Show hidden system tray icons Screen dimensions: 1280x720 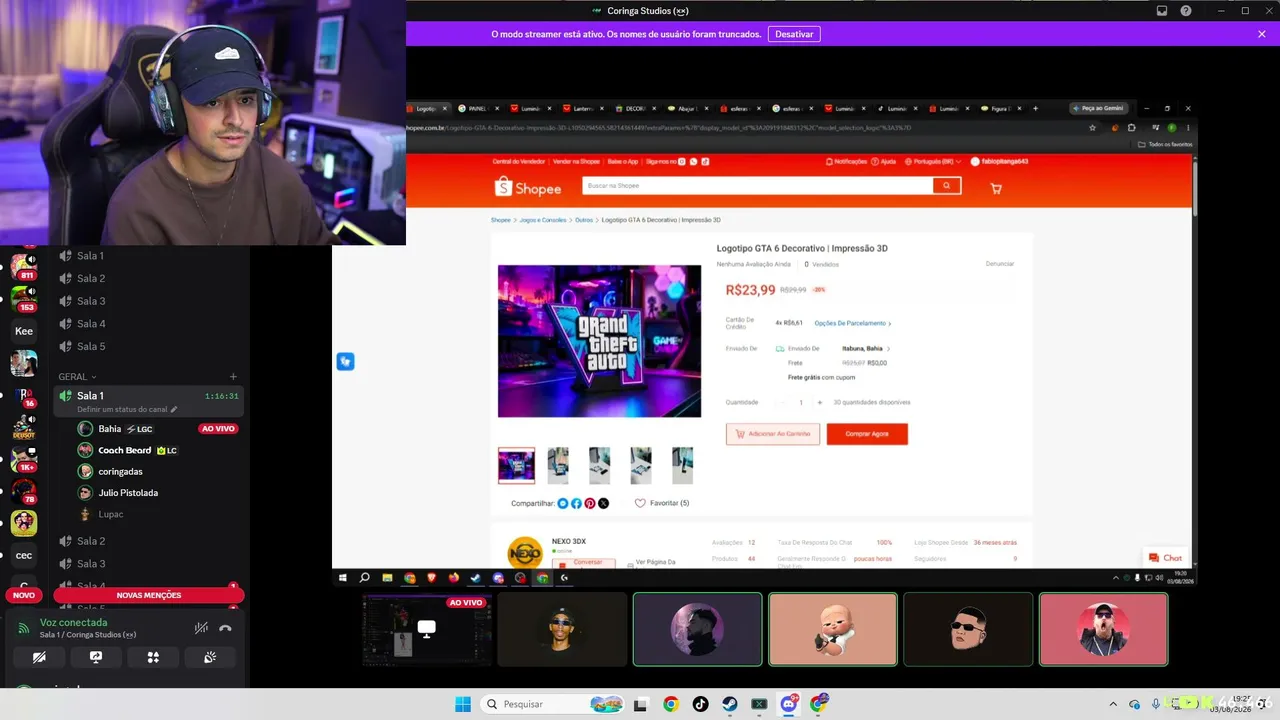(1115, 704)
